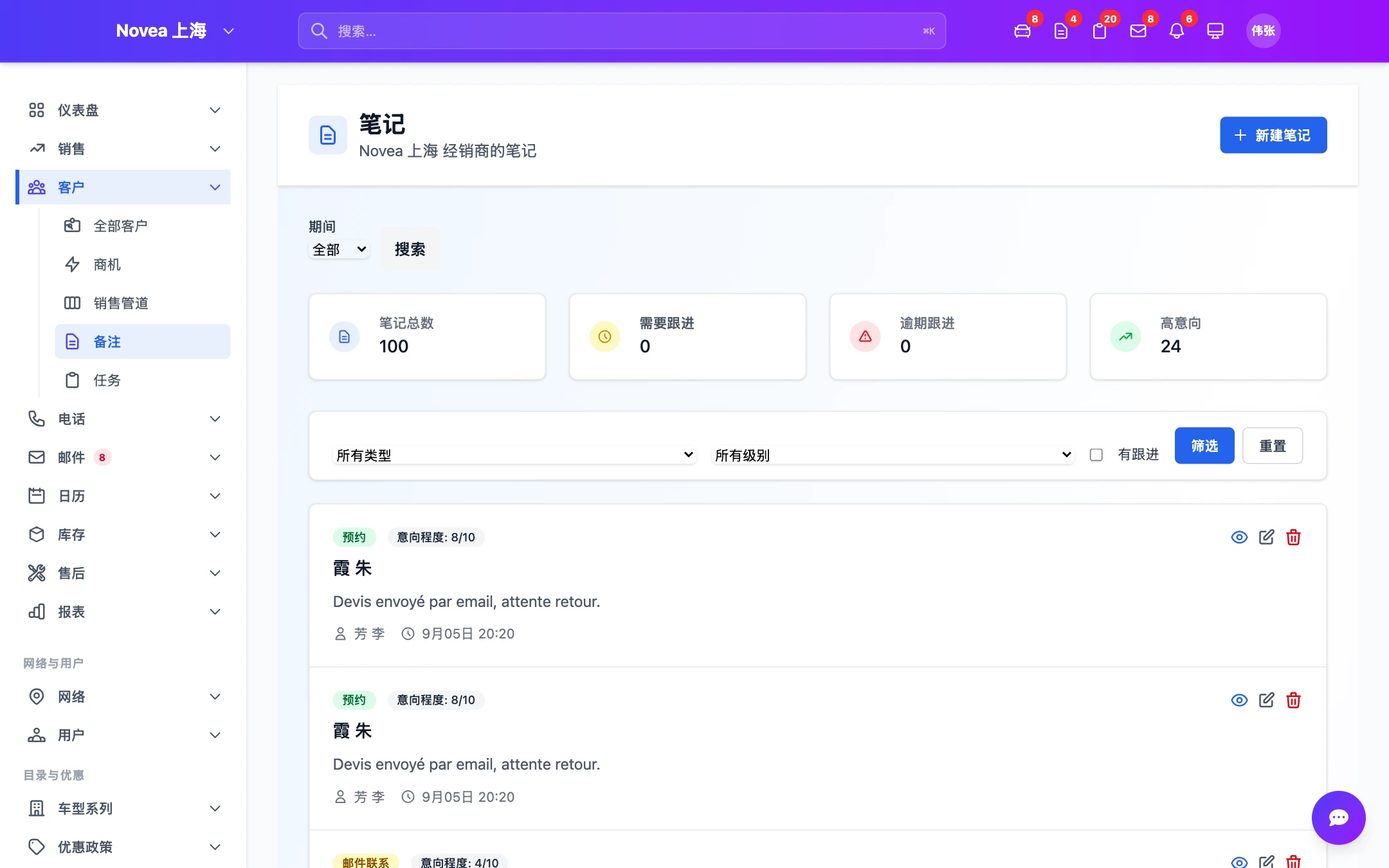Open the 用户 sidebar item

123,735
